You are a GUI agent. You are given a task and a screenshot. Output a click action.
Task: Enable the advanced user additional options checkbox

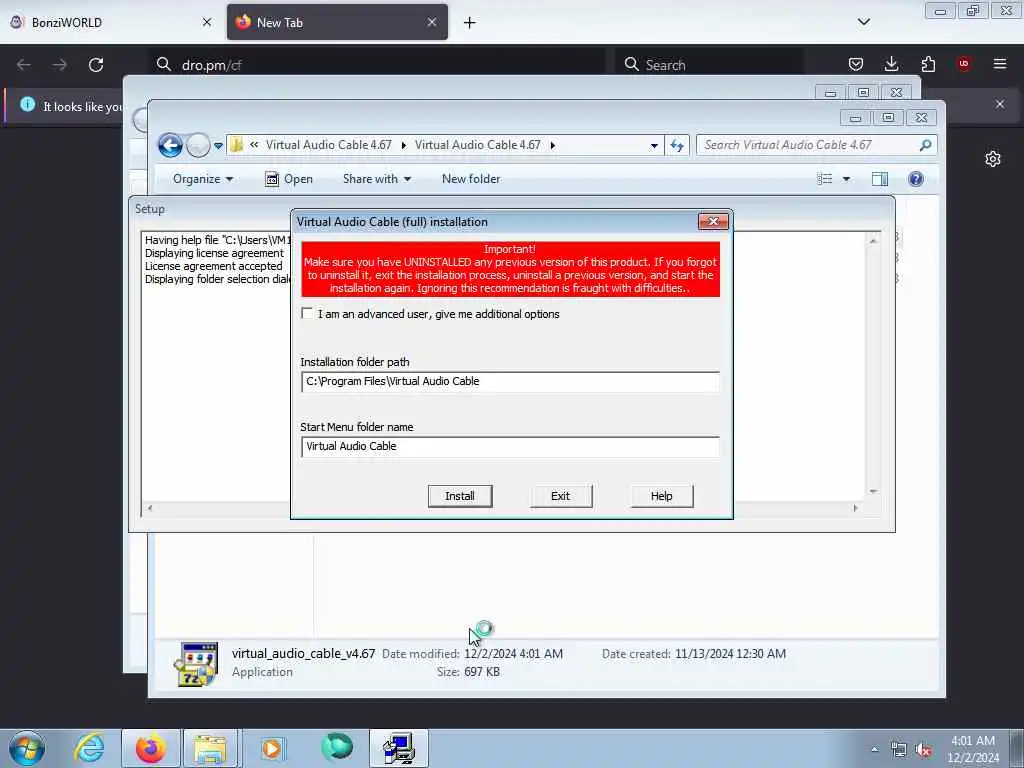point(307,313)
